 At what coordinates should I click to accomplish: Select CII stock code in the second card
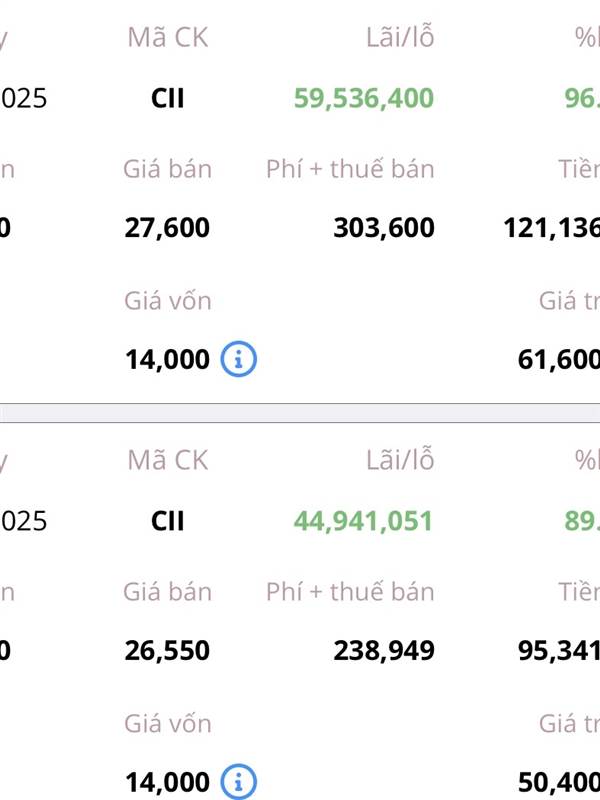coord(167,521)
